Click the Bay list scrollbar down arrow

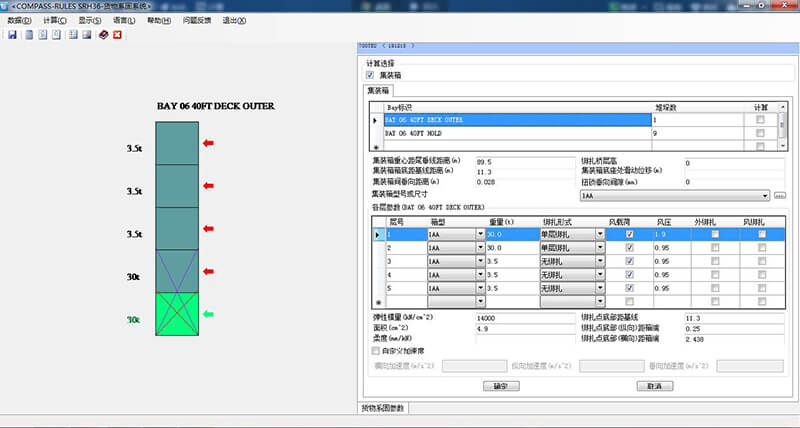(782, 146)
